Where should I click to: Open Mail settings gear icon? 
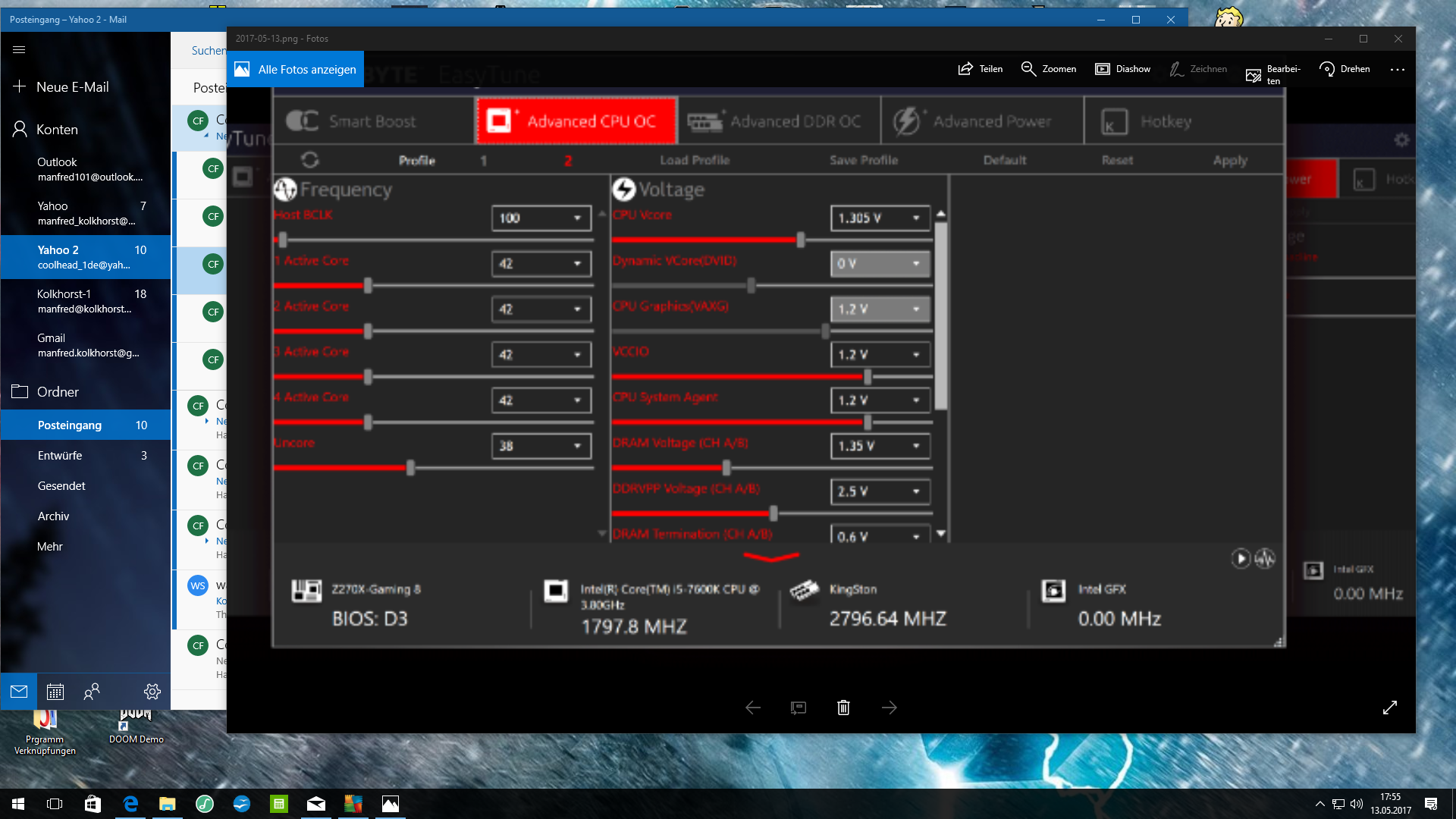click(152, 692)
